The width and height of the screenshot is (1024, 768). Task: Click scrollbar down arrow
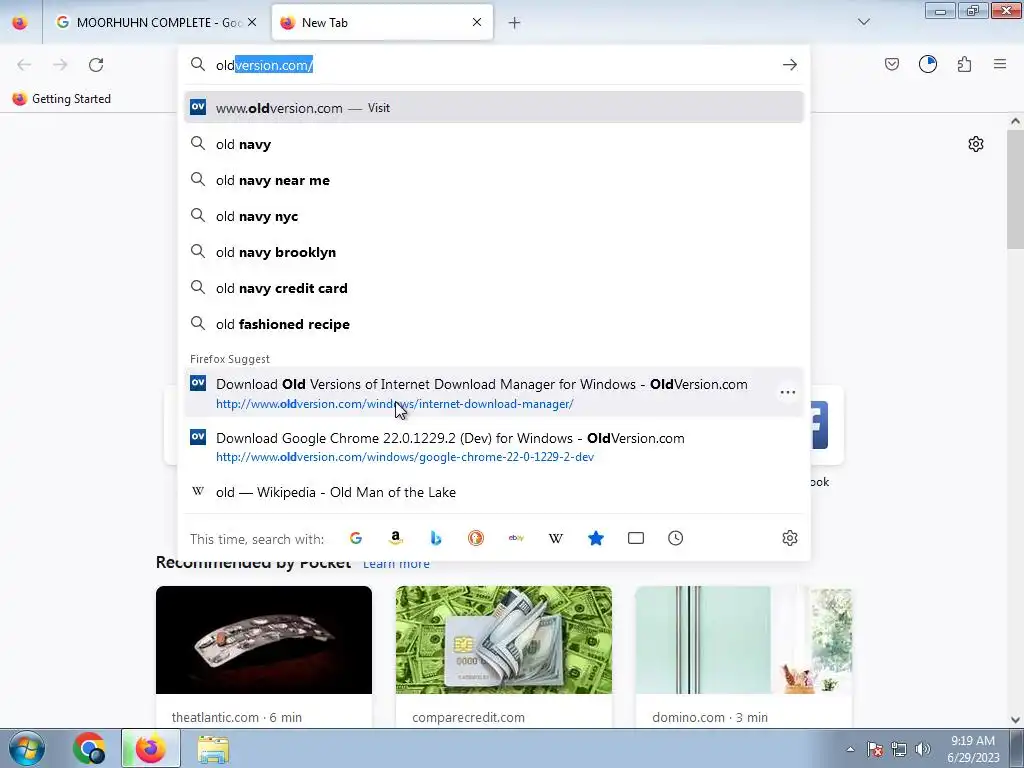pos(1015,720)
